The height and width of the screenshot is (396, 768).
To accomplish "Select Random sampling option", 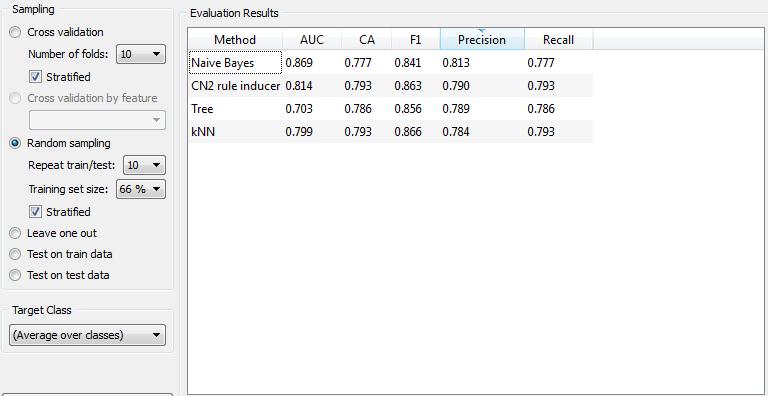I will (x=15, y=143).
